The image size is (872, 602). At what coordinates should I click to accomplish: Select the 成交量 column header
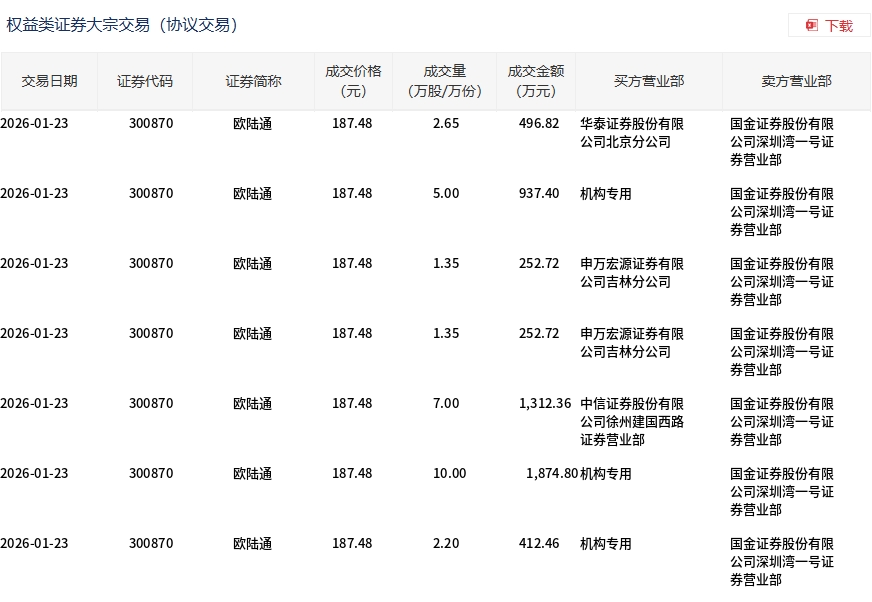pyautogui.click(x=444, y=81)
